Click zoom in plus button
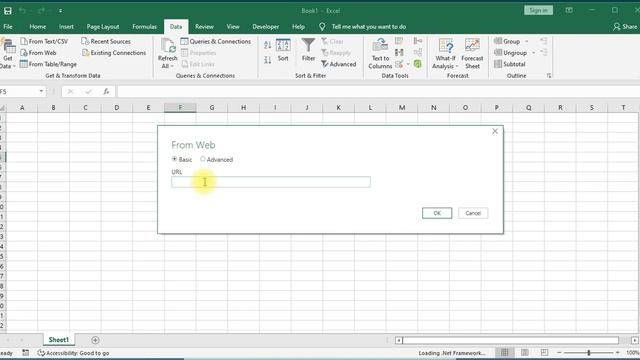Viewport: 640px width, 360px height. tap(618, 352)
